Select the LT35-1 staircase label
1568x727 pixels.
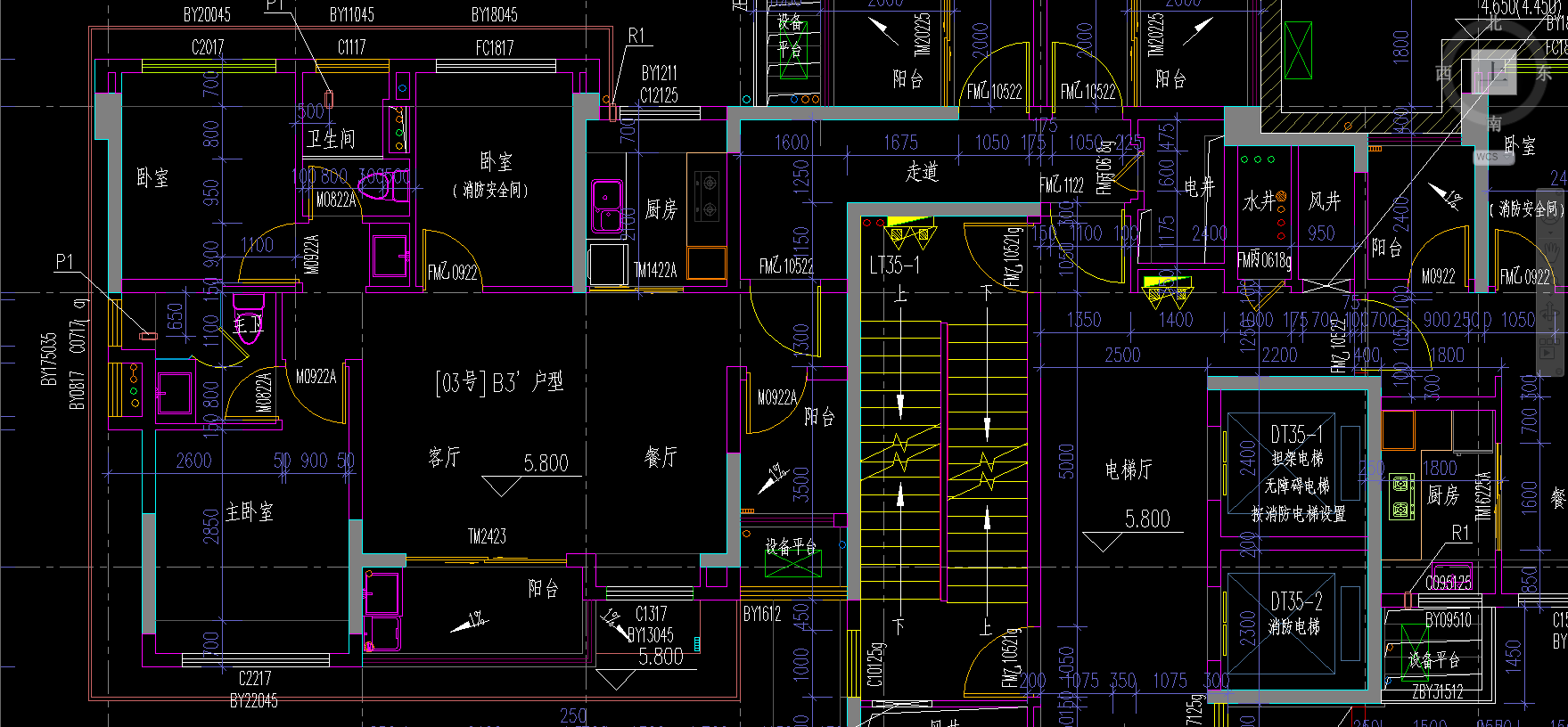pos(894,265)
